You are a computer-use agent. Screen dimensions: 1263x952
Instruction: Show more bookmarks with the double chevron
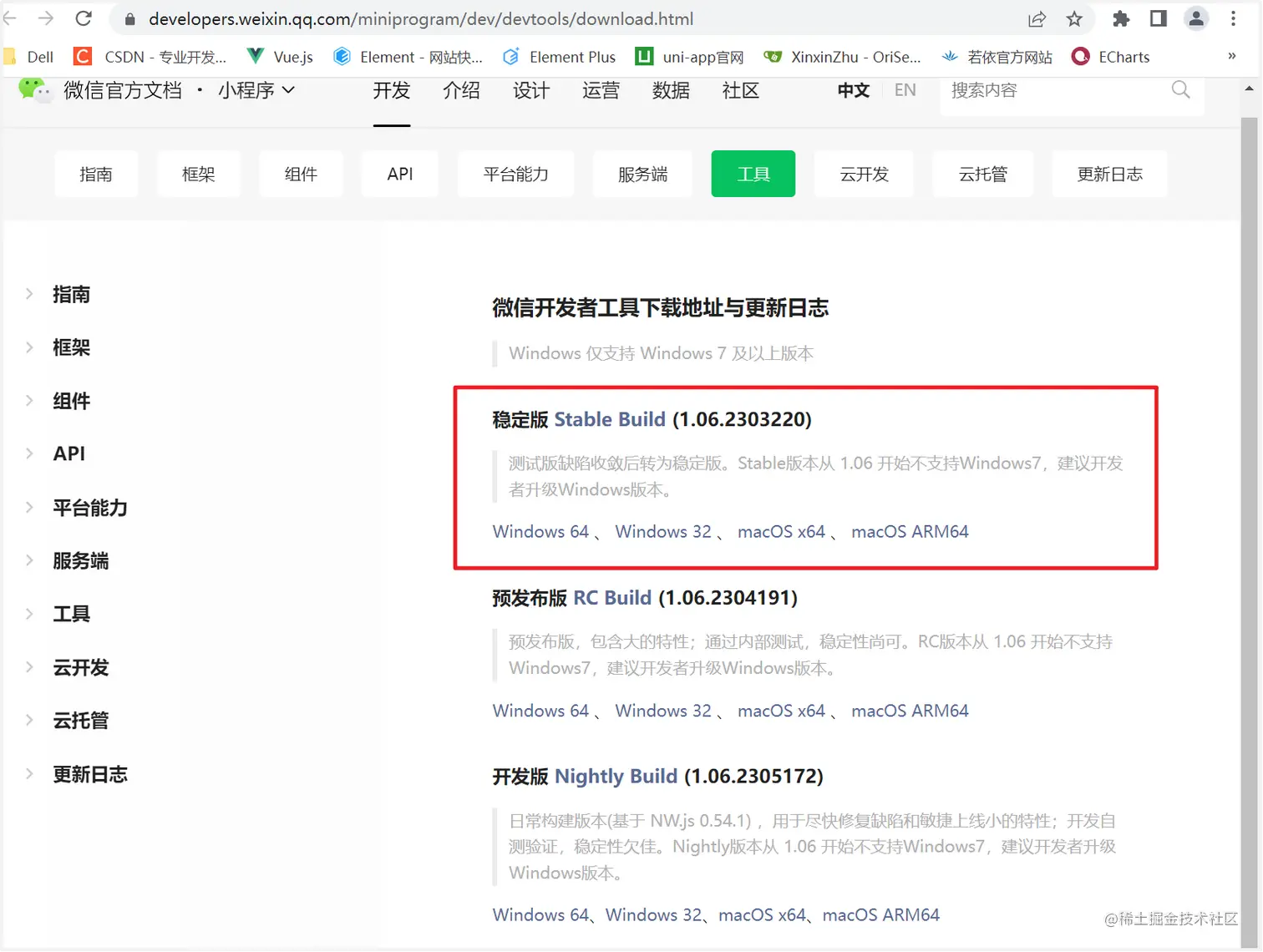pyautogui.click(x=1231, y=56)
